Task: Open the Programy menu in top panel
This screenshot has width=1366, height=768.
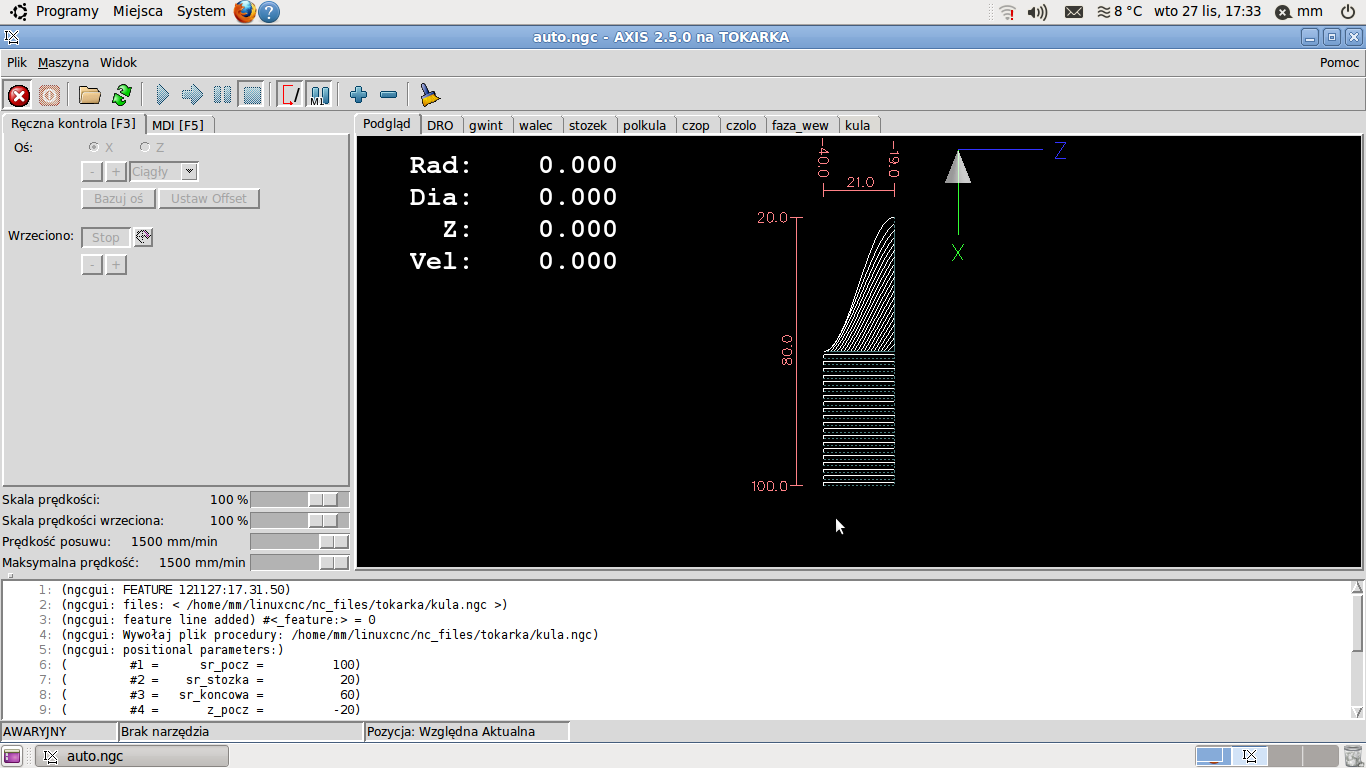Action: (67, 11)
